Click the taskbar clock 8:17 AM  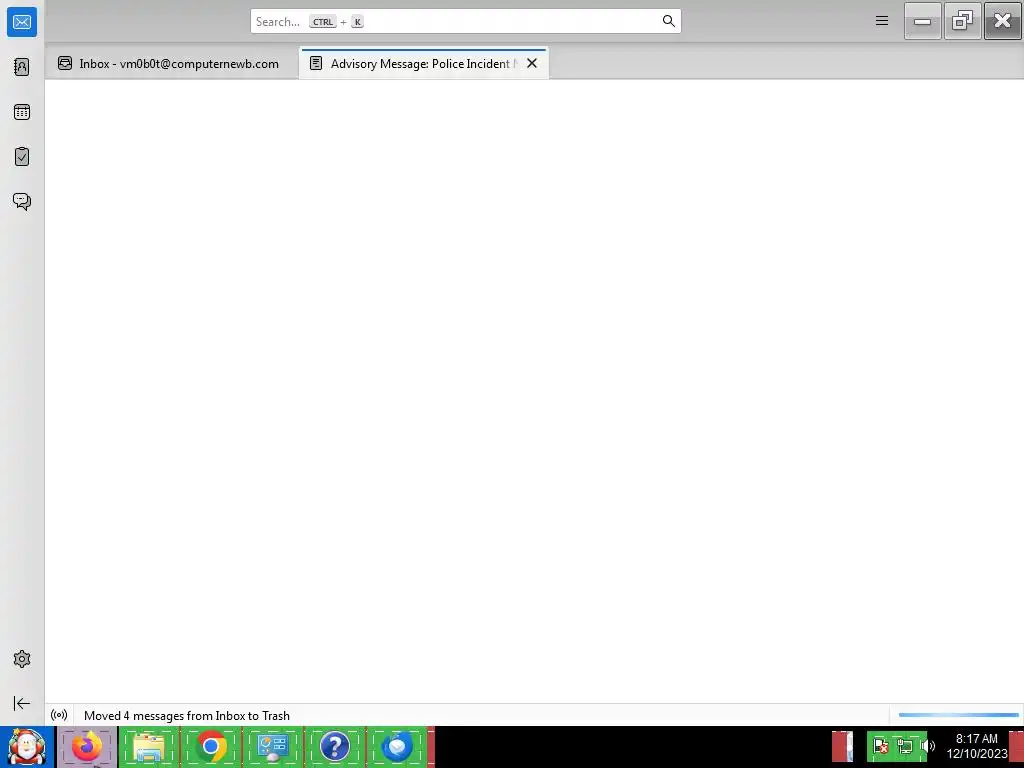click(x=976, y=746)
